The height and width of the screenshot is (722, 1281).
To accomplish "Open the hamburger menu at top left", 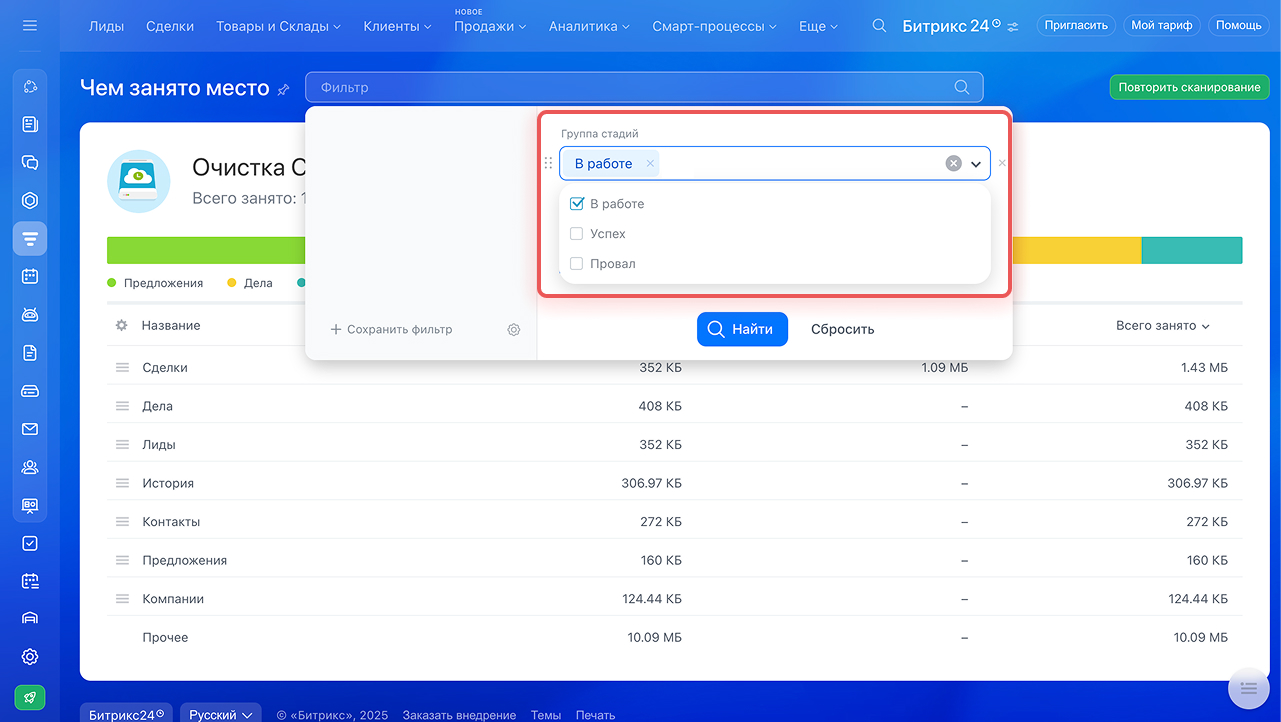I will coord(29,25).
